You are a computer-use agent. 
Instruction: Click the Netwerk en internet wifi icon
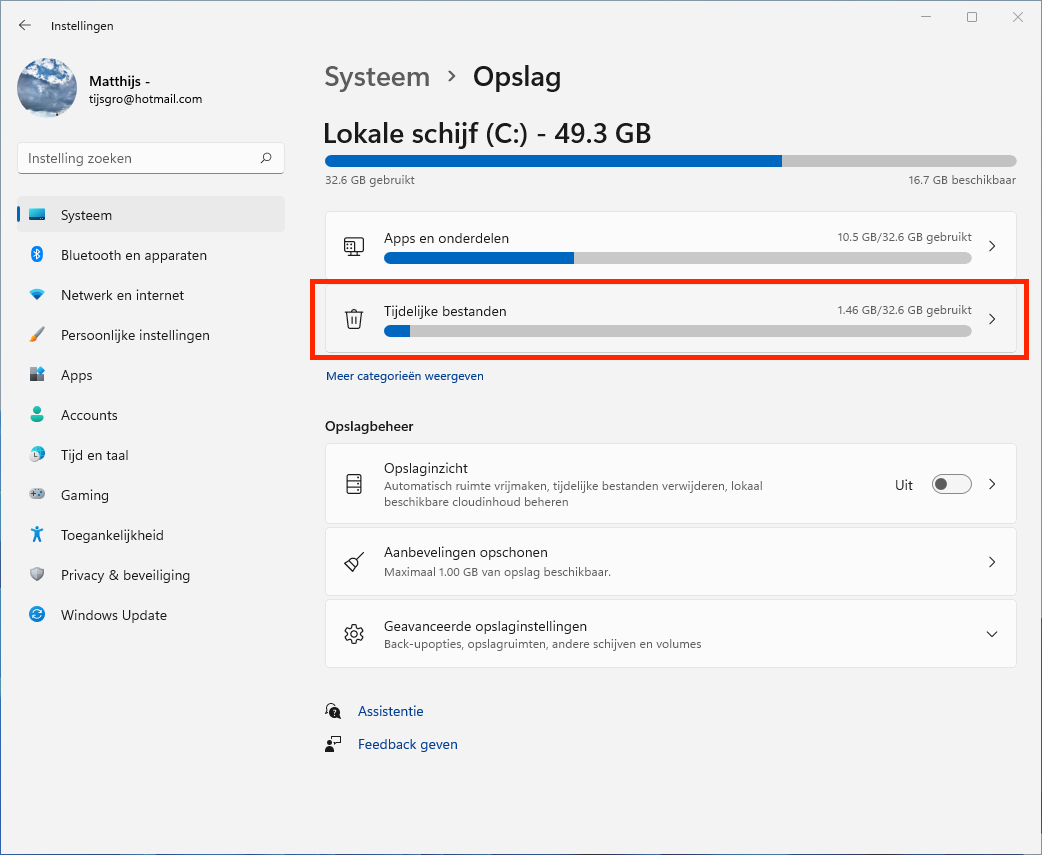pyautogui.click(x=37, y=295)
